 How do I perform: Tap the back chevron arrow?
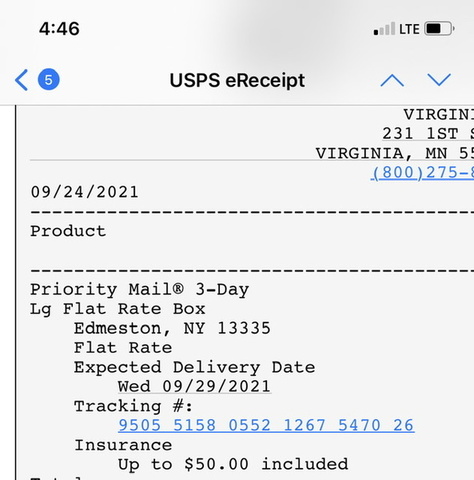[x=21, y=80]
